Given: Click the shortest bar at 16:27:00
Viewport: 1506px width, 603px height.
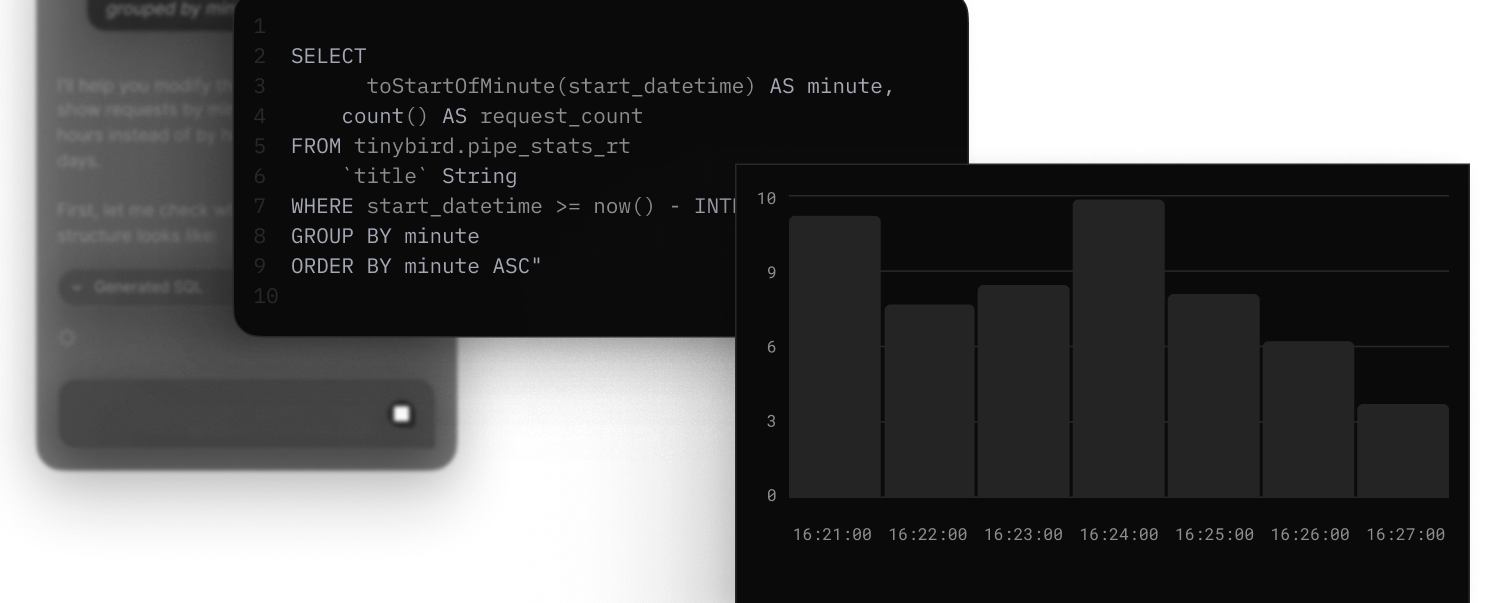Looking at the screenshot, I should (x=1402, y=450).
